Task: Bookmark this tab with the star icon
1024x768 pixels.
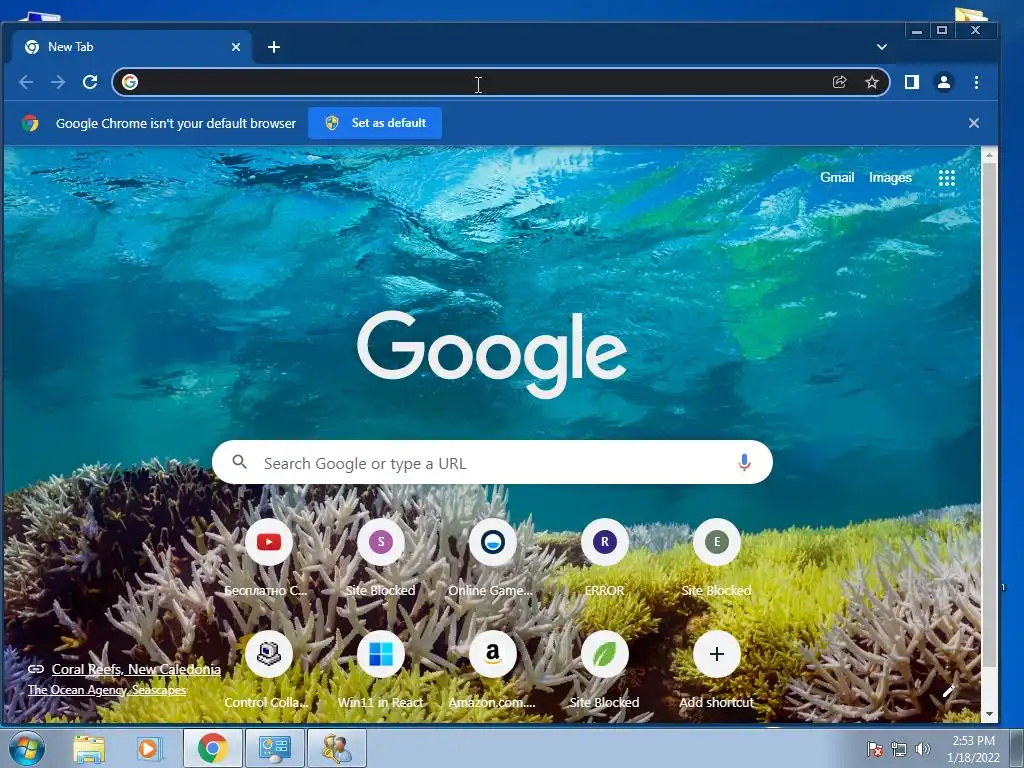Action: click(872, 82)
